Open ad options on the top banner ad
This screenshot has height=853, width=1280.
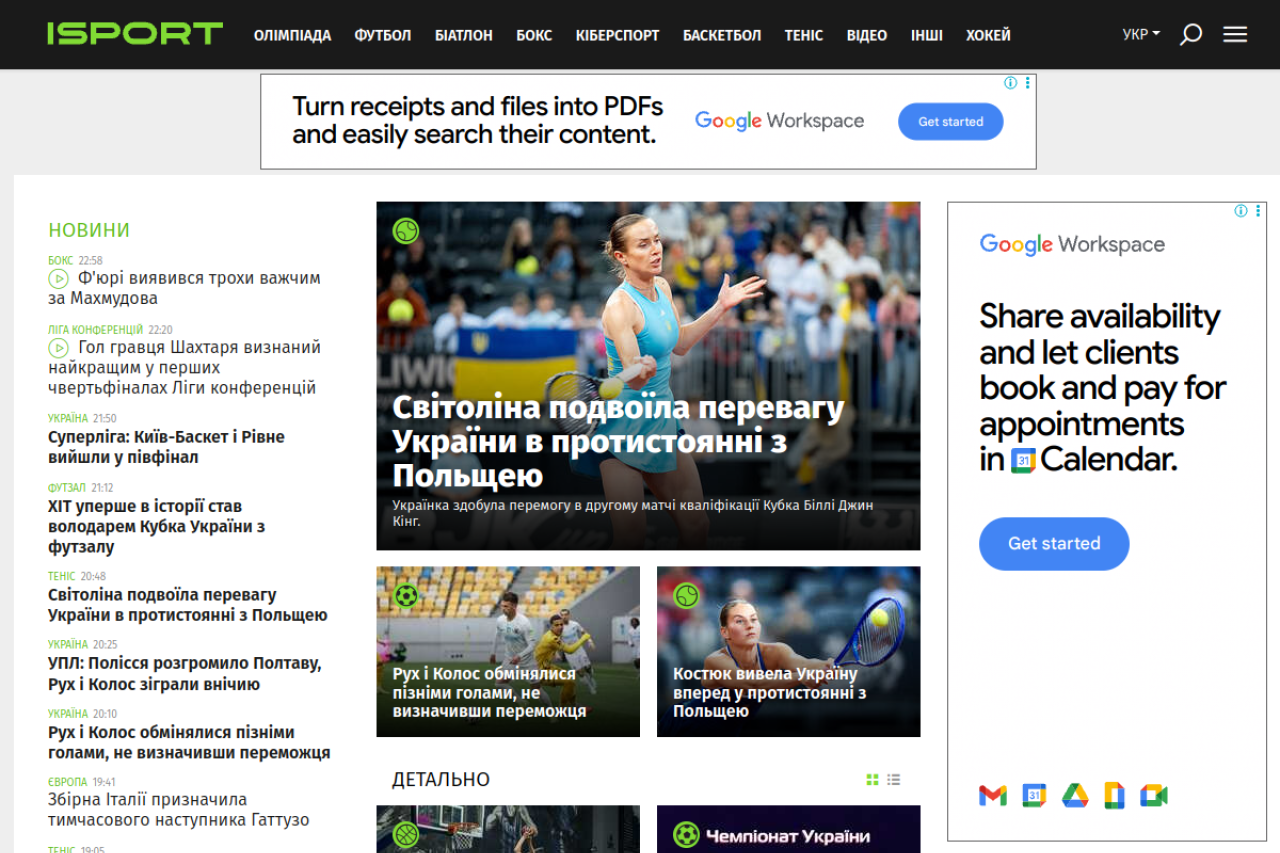pos(1028,83)
